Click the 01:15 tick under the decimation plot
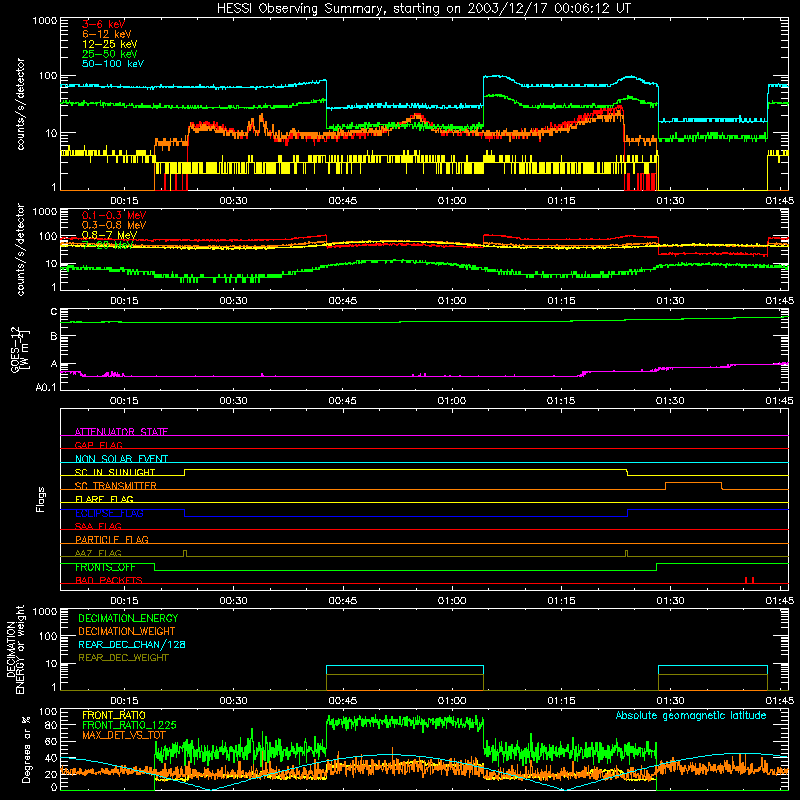Viewport: 800px width, 800px height. (561, 701)
